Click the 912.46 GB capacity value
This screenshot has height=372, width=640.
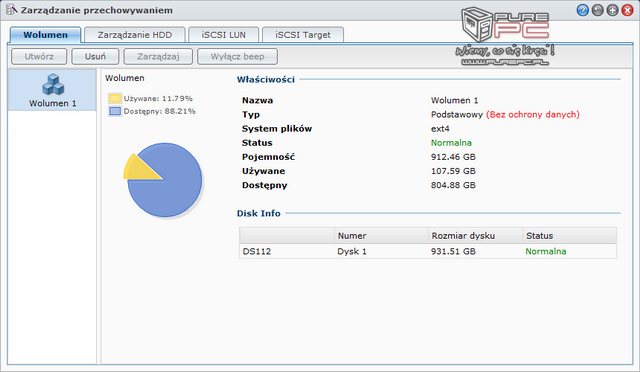coord(453,157)
